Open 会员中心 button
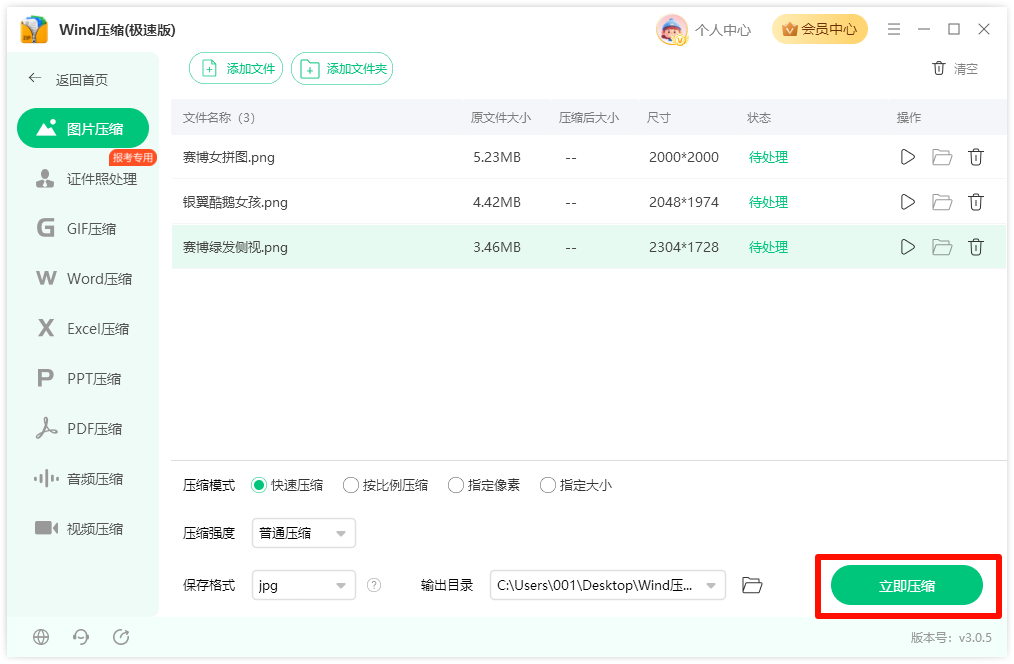1014x664 pixels. click(819, 29)
